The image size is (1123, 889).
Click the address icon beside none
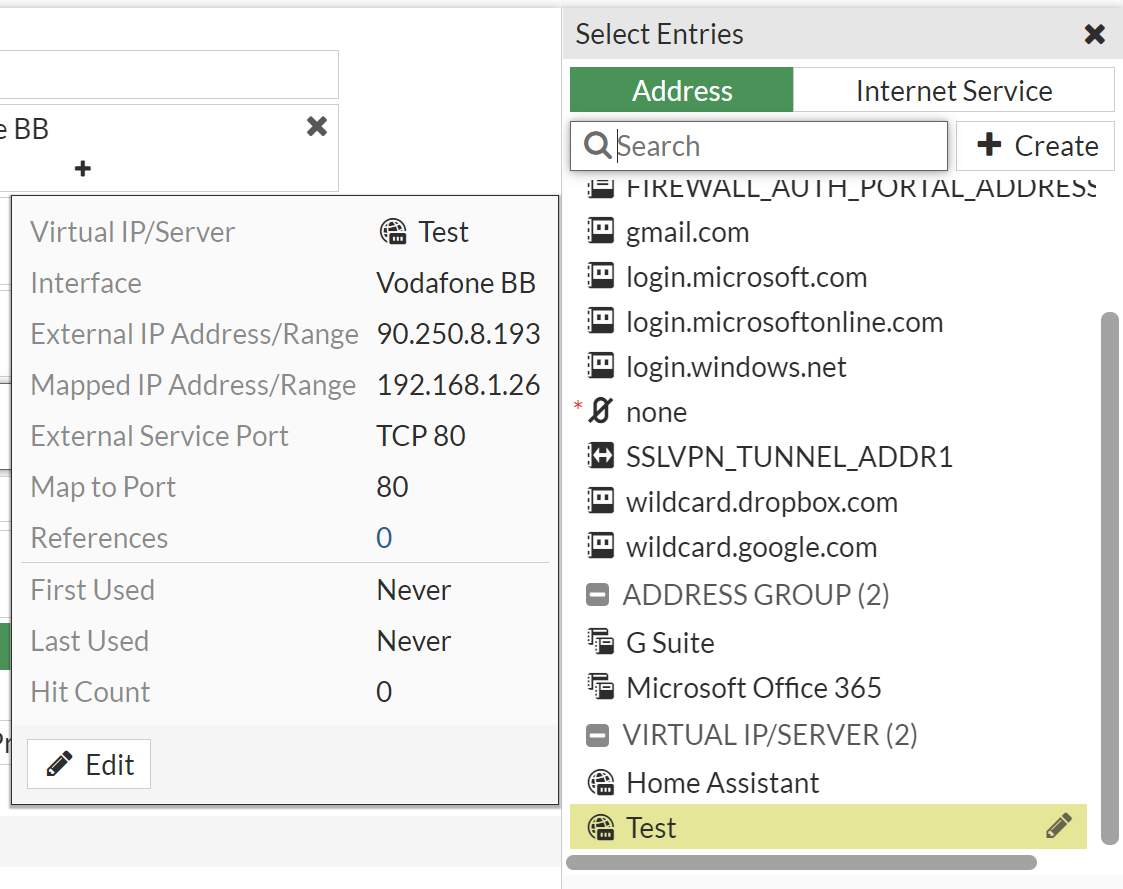601,411
